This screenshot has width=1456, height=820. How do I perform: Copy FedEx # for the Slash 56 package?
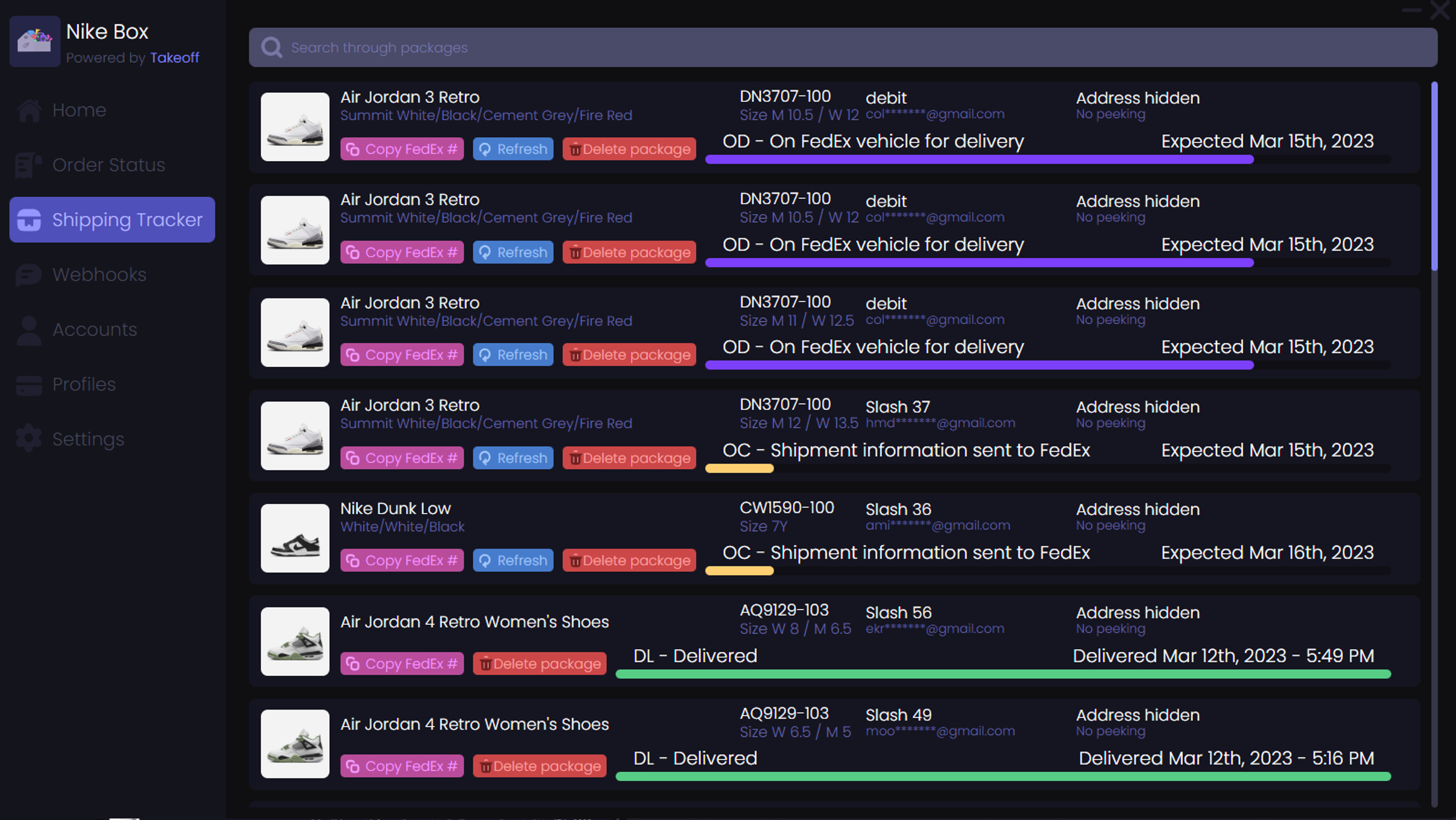click(402, 663)
